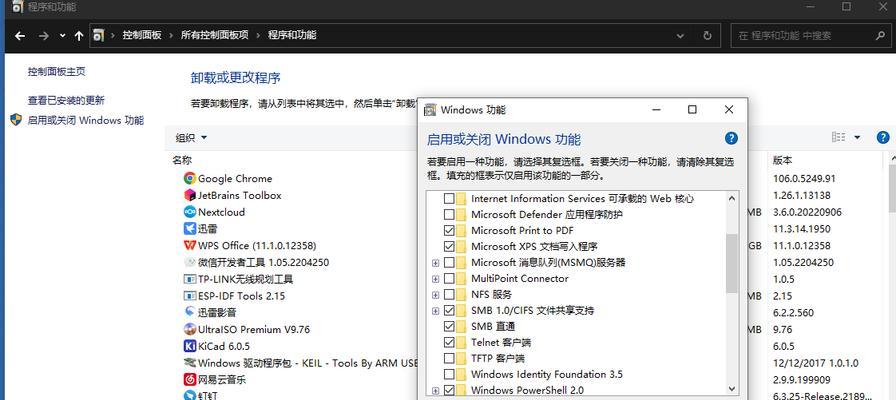Screen dimensions: 896x400
Task: Enable the TFTP 客户端 checkbox
Action: [449, 359]
